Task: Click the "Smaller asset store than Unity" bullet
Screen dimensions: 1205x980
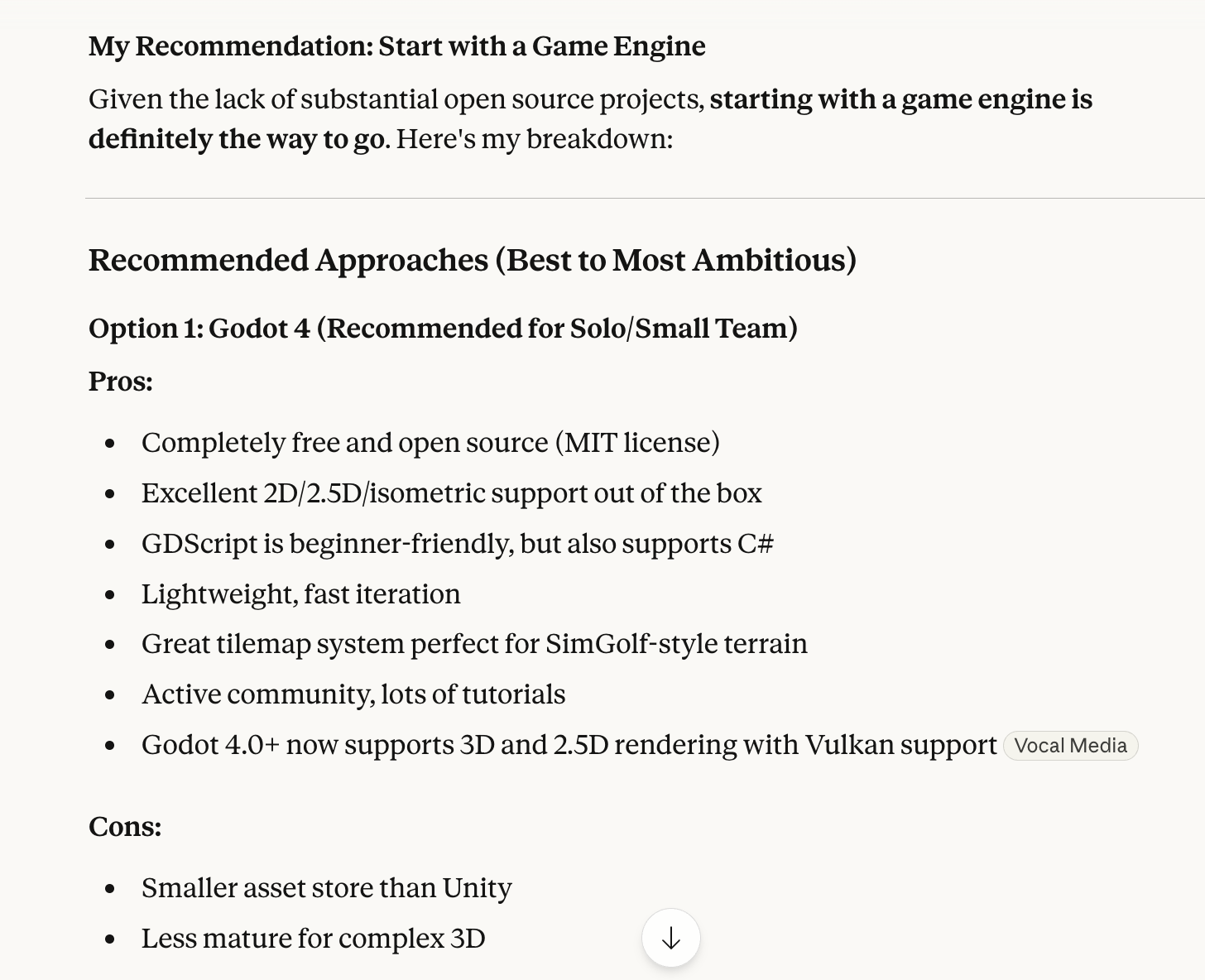Action: point(326,888)
